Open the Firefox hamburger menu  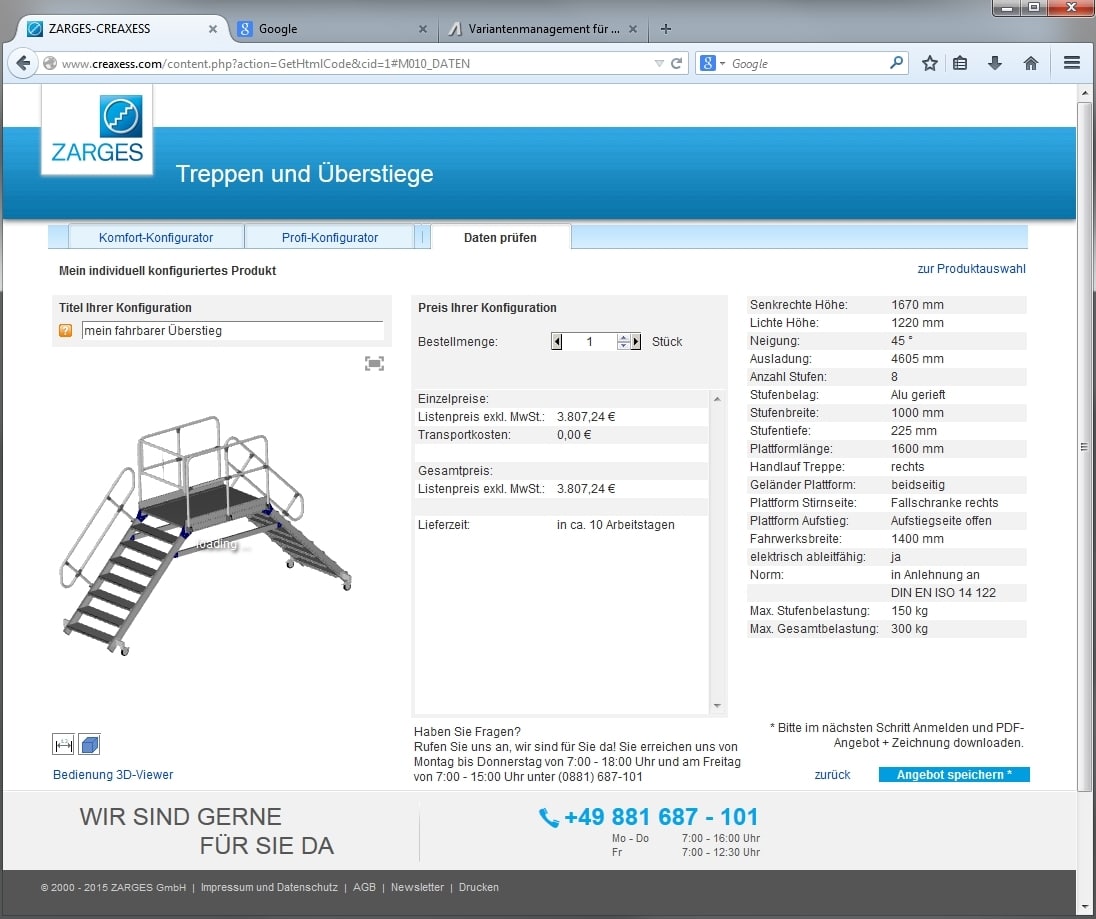[x=1072, y=64]
